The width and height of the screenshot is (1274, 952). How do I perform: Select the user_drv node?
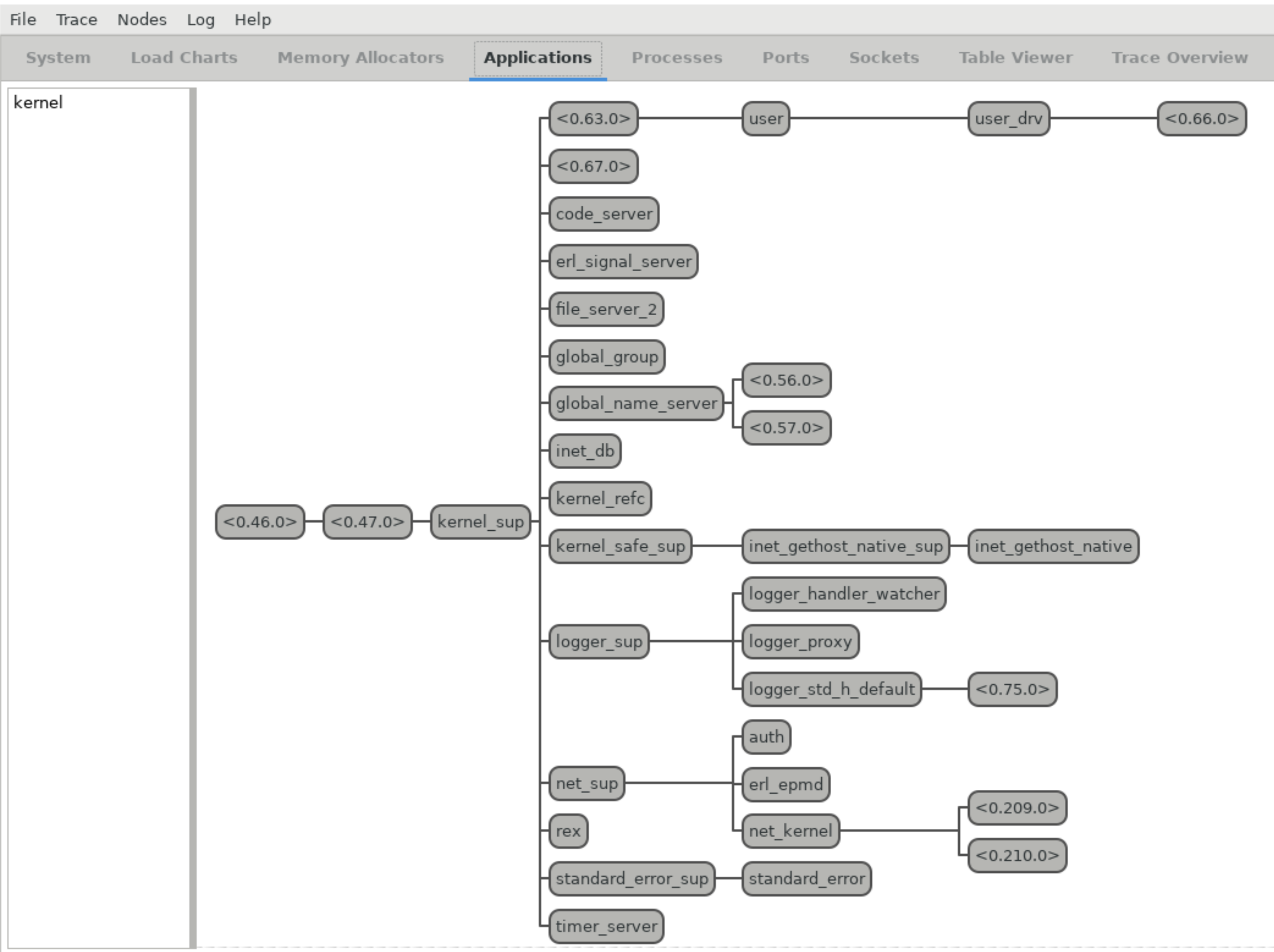coord(1009,119)
